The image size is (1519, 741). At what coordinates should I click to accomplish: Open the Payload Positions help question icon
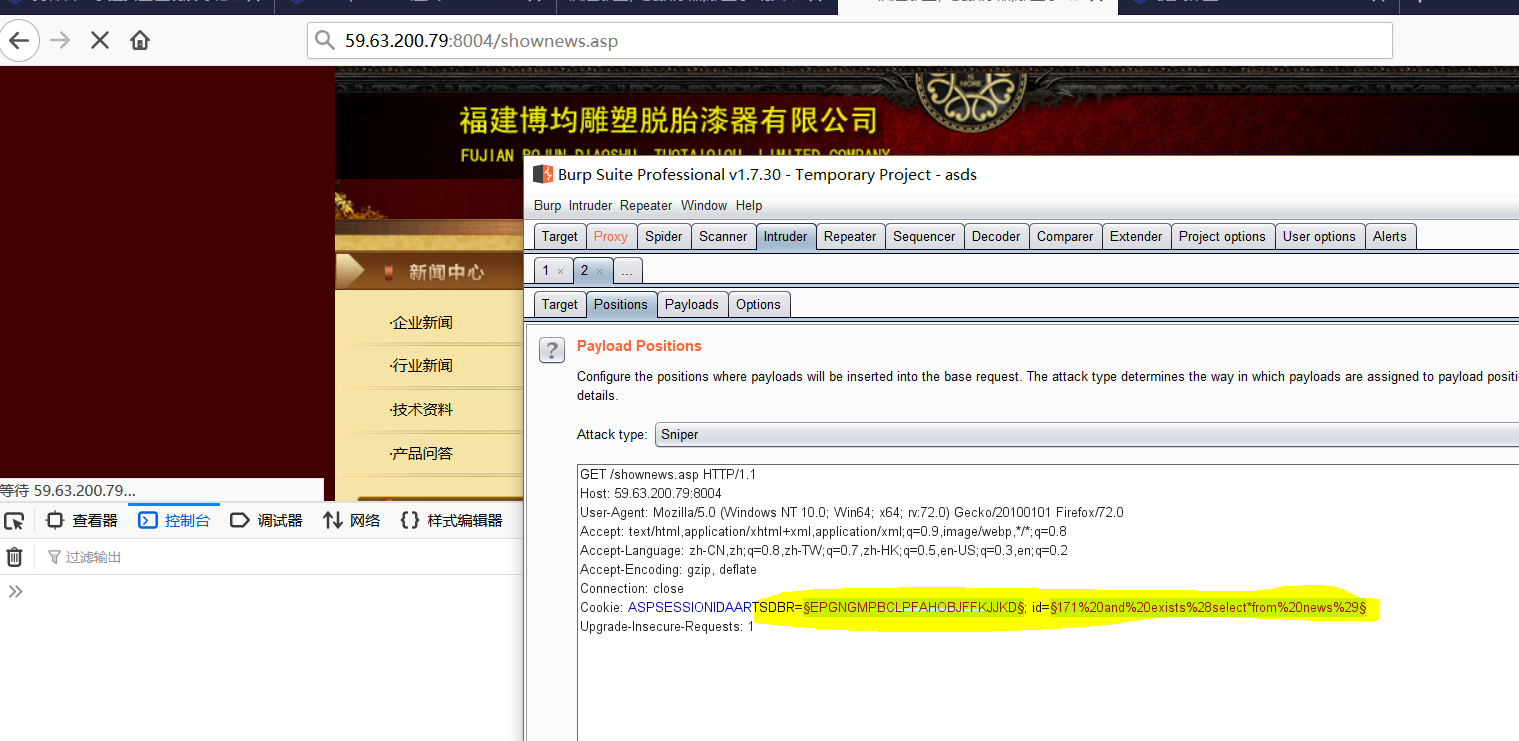pos(551,349)
